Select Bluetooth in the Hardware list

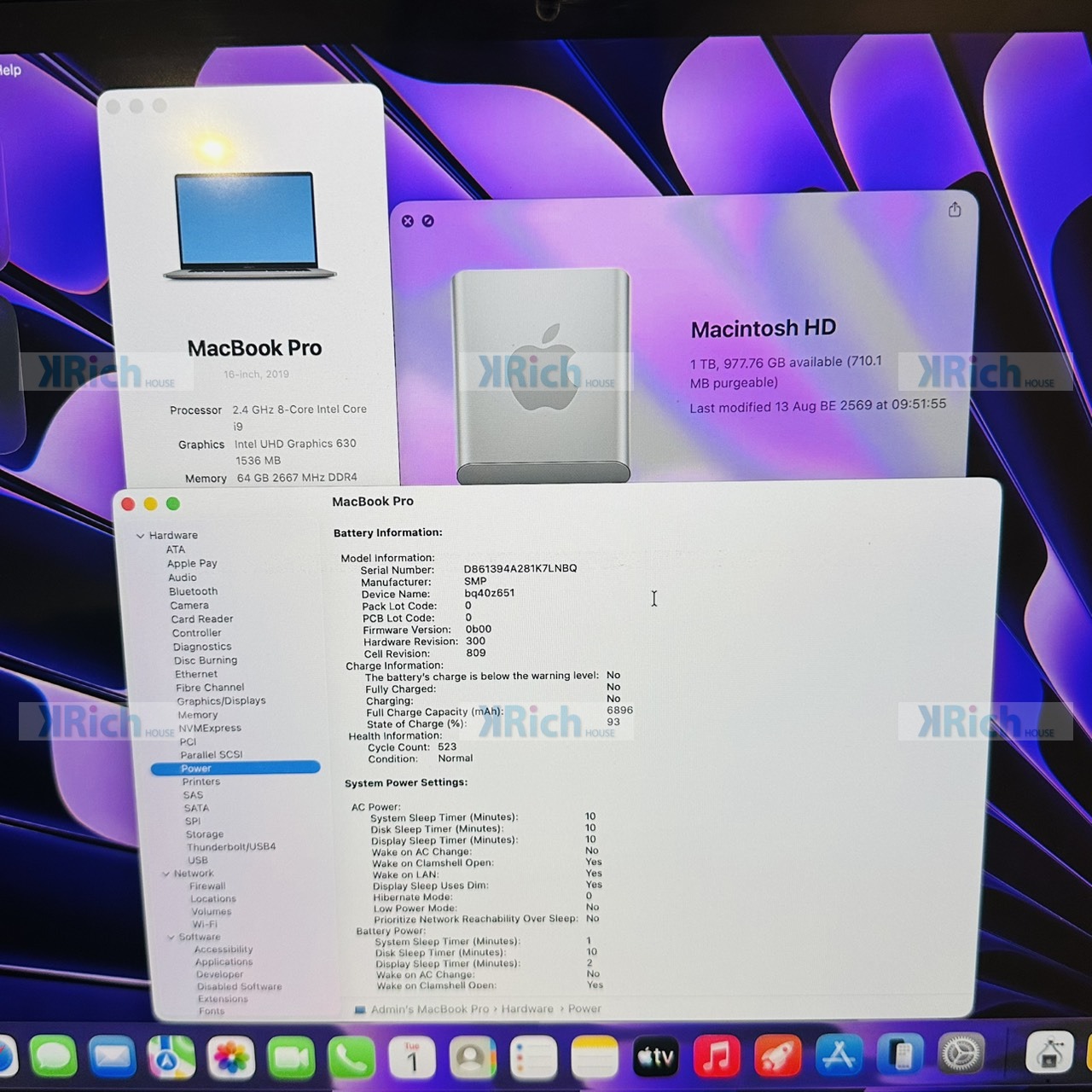point(193,591)
